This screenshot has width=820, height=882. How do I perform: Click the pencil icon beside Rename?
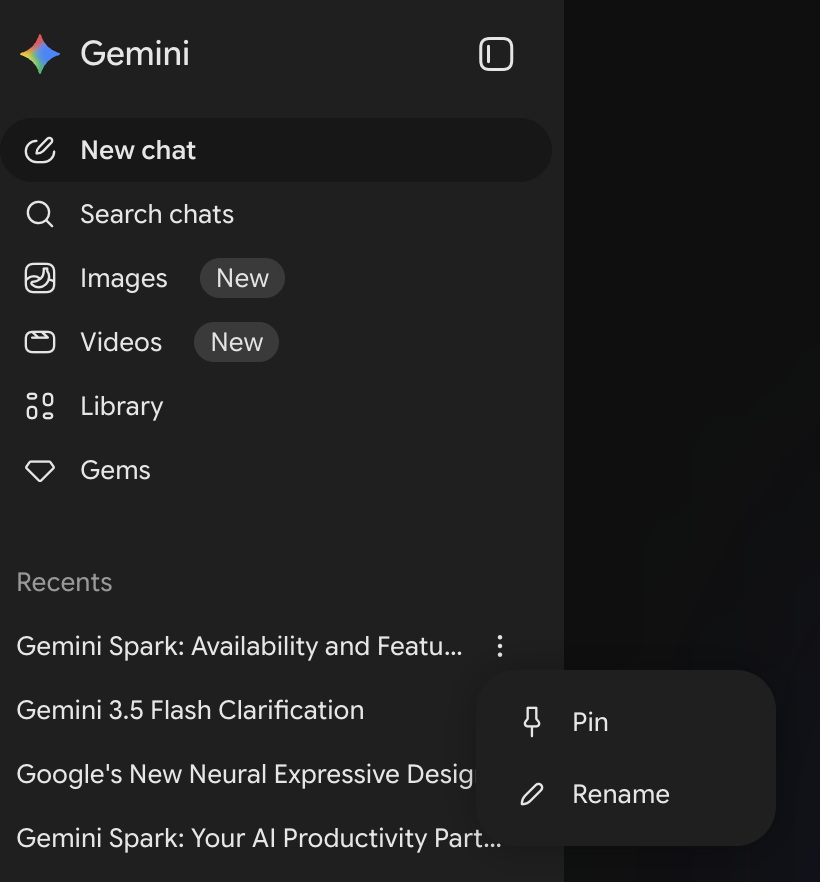(x=531, y=794)
